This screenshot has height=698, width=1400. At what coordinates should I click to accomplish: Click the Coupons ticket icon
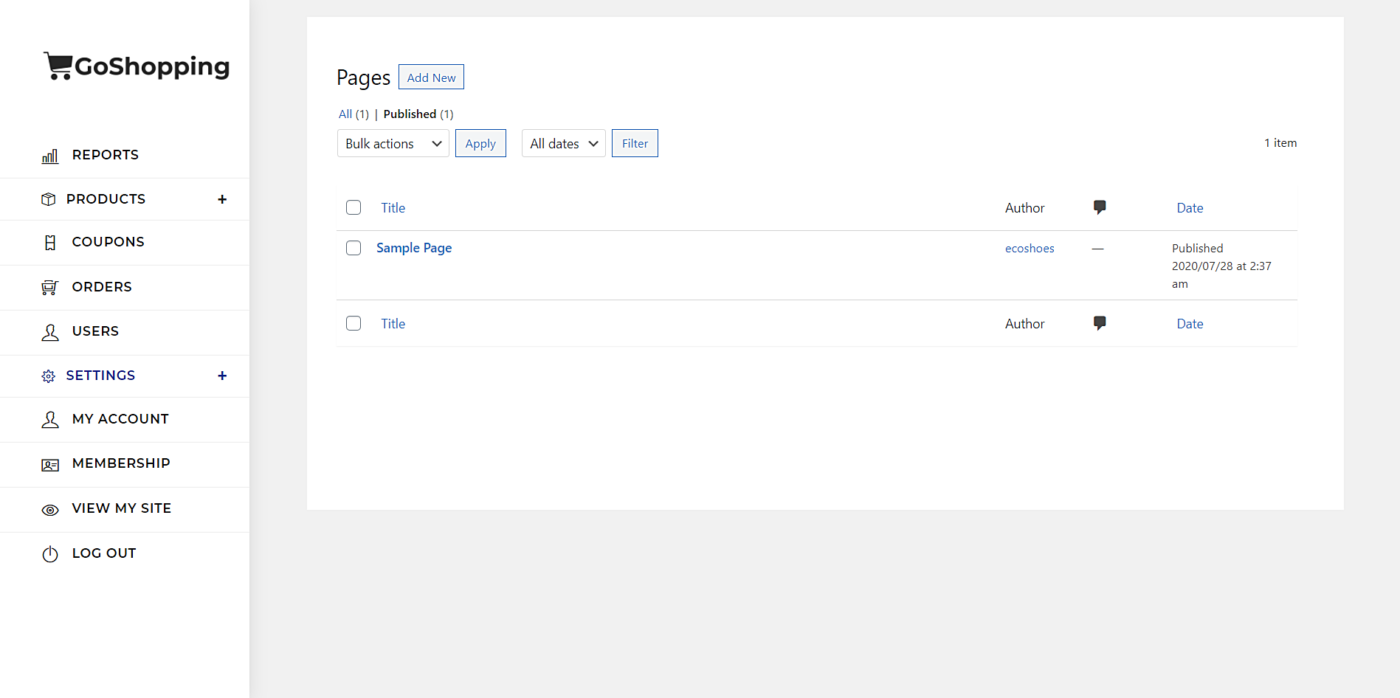(50, 242)
